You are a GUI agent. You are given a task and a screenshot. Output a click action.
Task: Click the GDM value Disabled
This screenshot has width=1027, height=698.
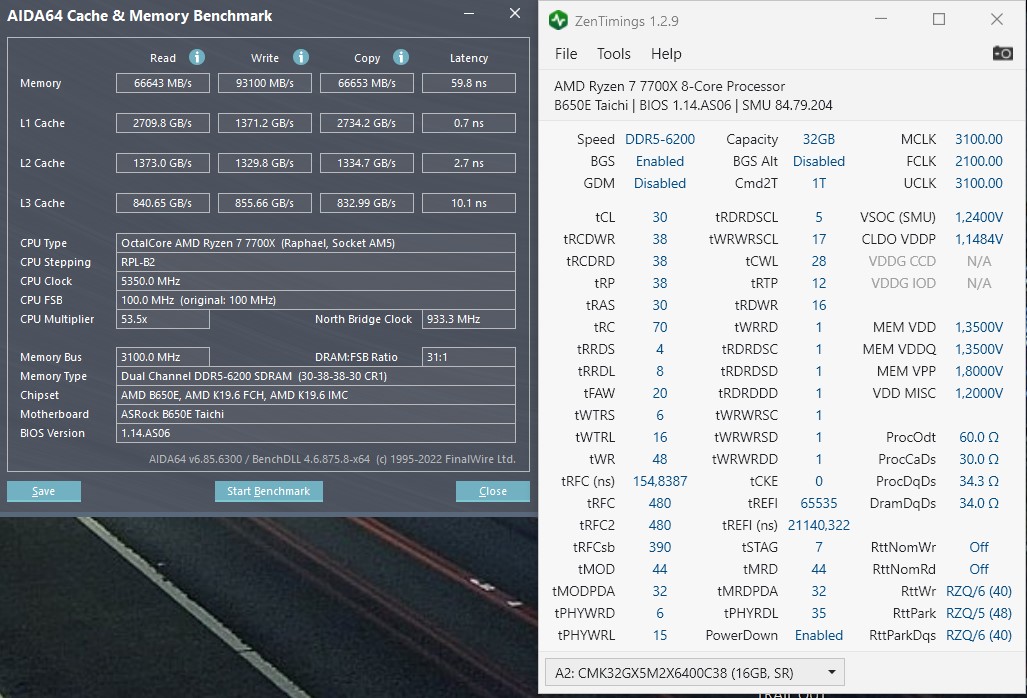pos(660,183)
